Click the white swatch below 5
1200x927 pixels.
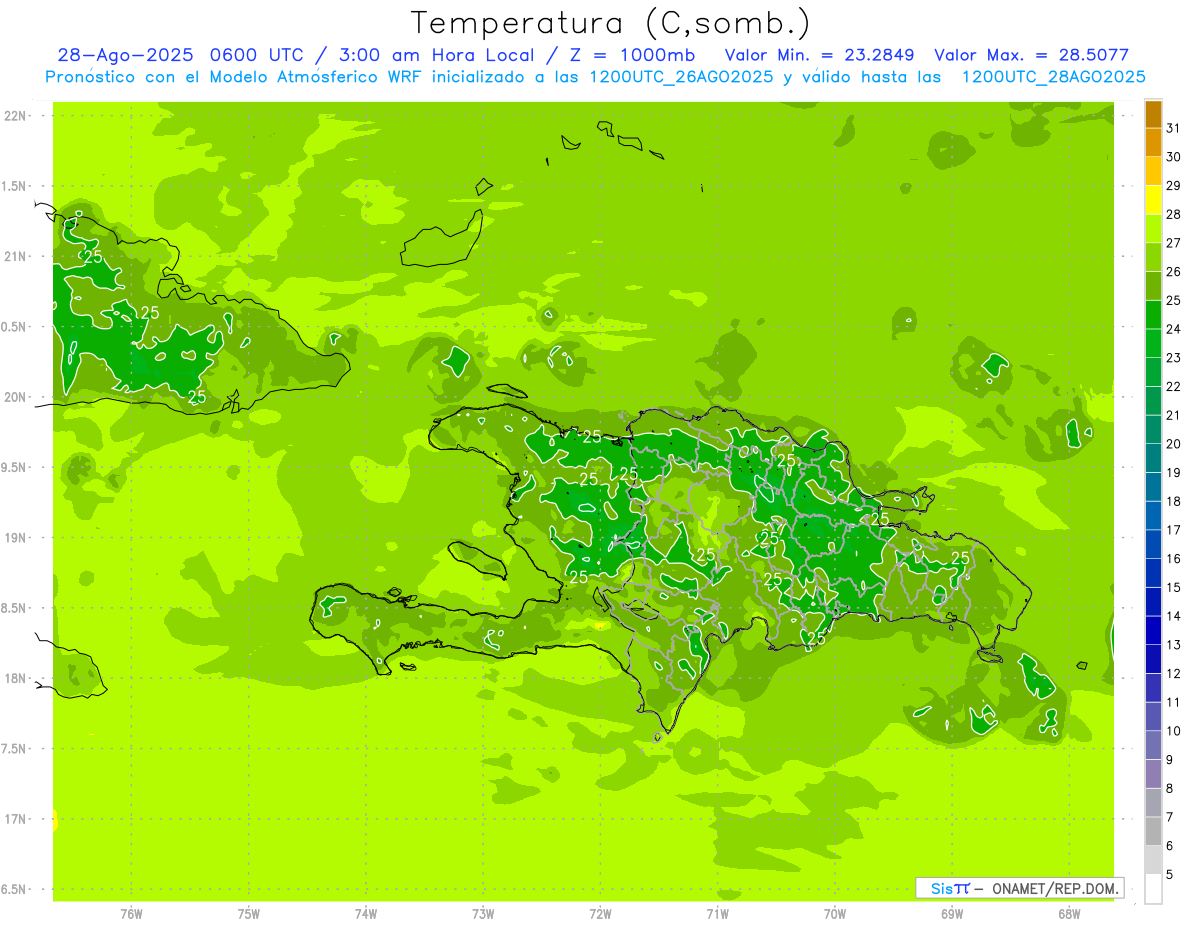pyautogui.click(x=1153, y=889)
